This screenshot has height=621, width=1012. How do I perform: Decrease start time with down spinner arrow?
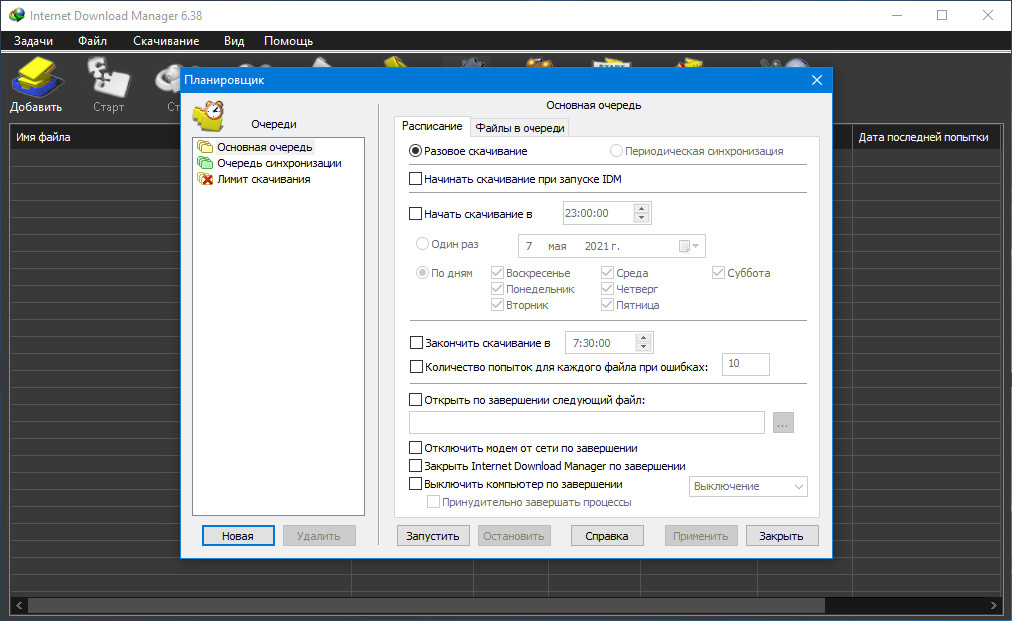[641, 218]
